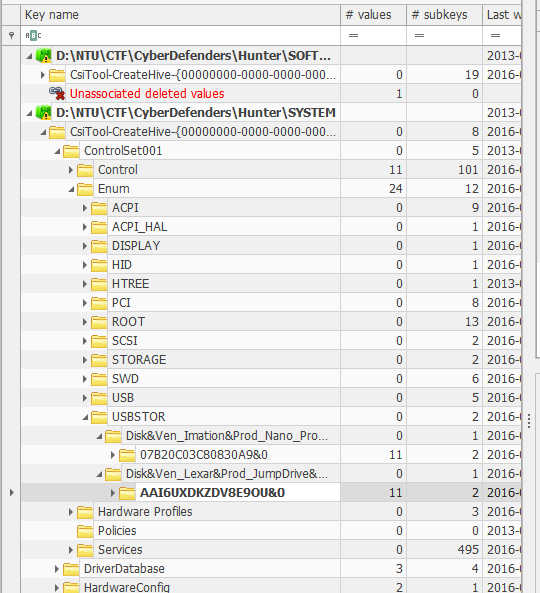Click the 07B20C03C80830A9&0 folder icon
Screen dimensions: 540x593
click(127, 455)
